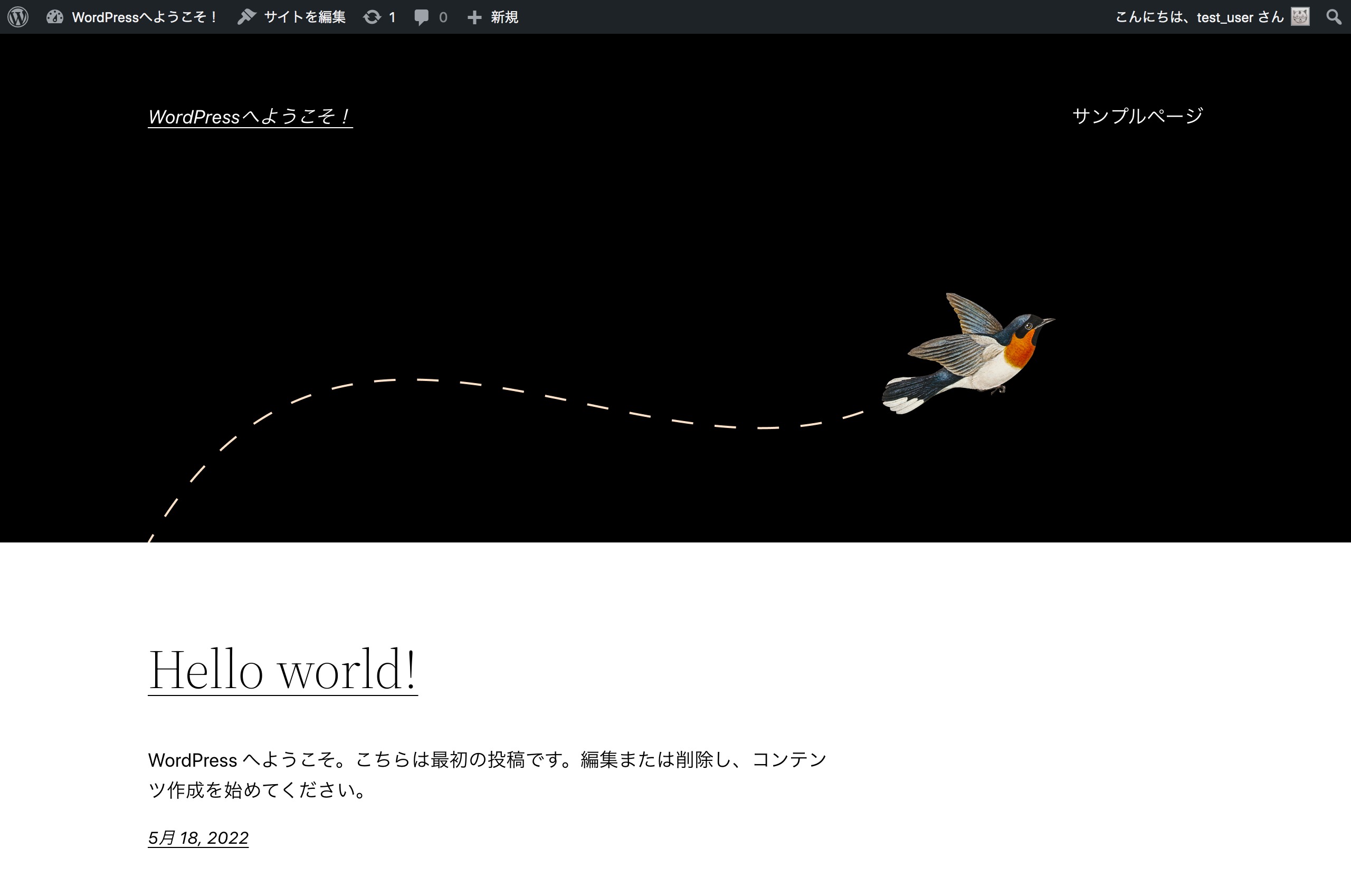Open the admin bar search magnifier
The width and height of the screenshot is (1351, 896).
(x=1333, y=16)
